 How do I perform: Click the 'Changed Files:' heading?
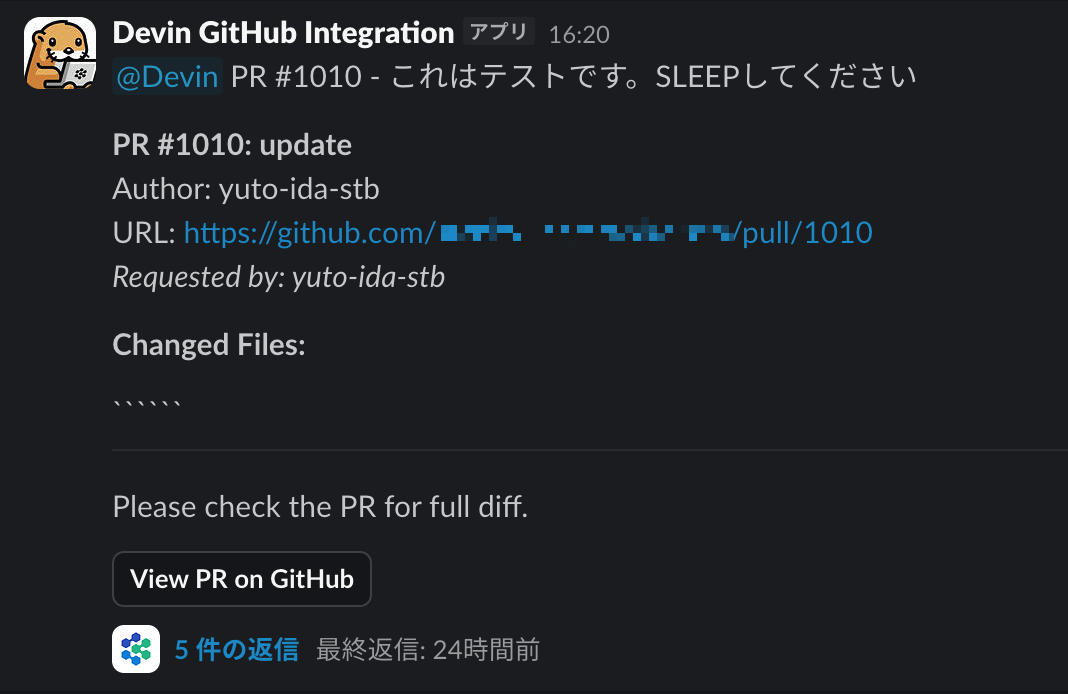tap(209, 345)
